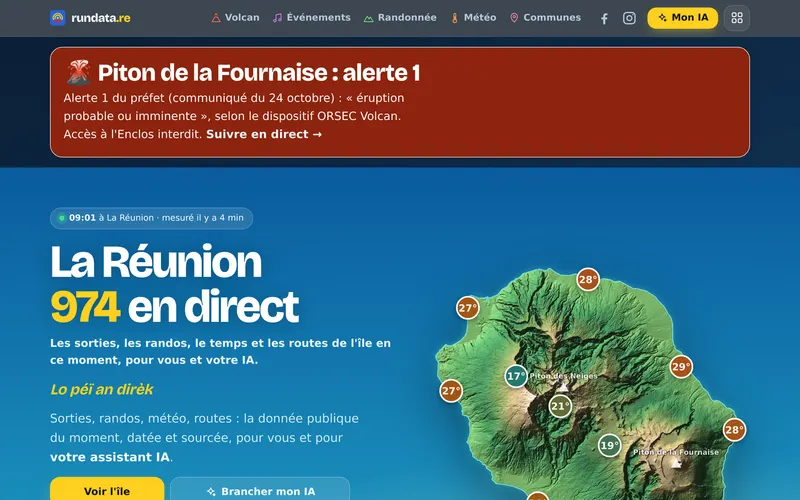The height and width of the screenshot is (500, 800).
Task: Click the Piton de la Fournaise summit triangle
Action: click(x=676, y=463)
